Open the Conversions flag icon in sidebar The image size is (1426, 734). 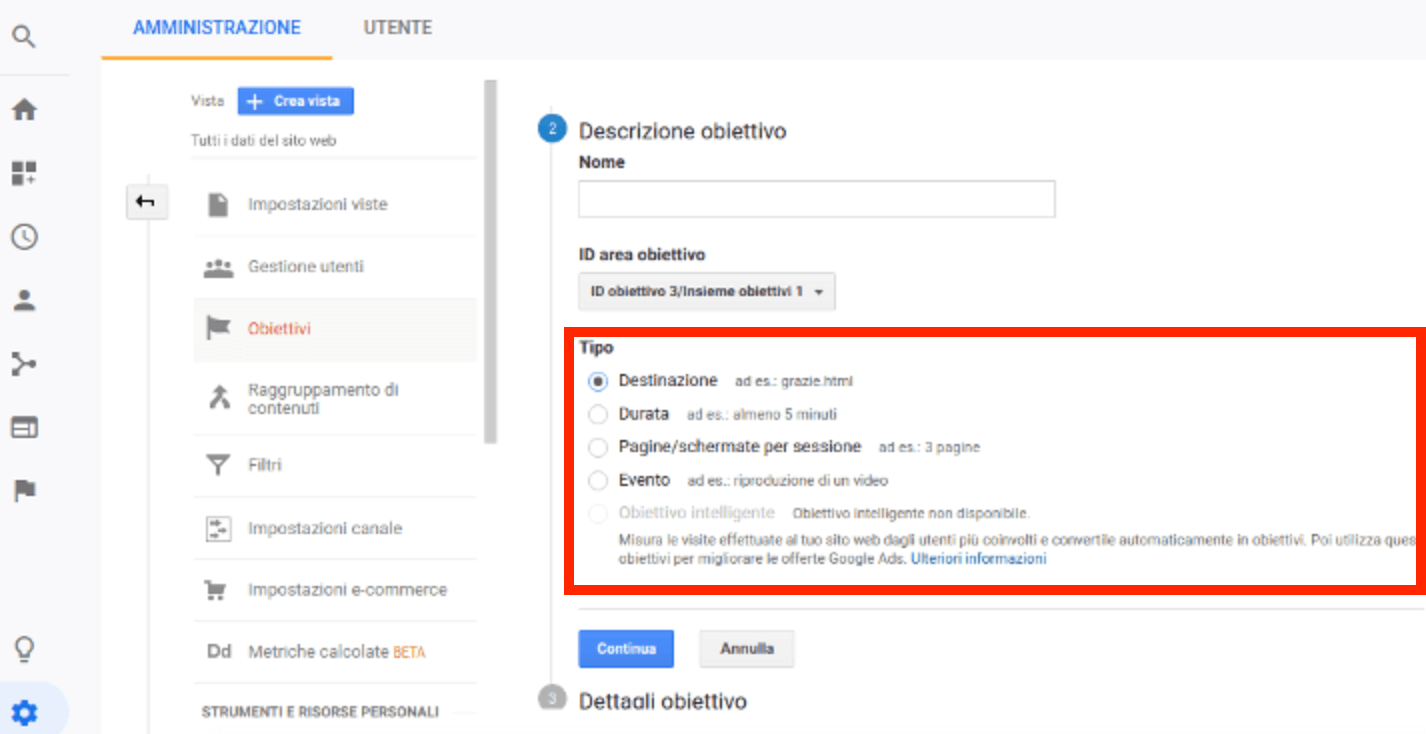pos(24,491)
